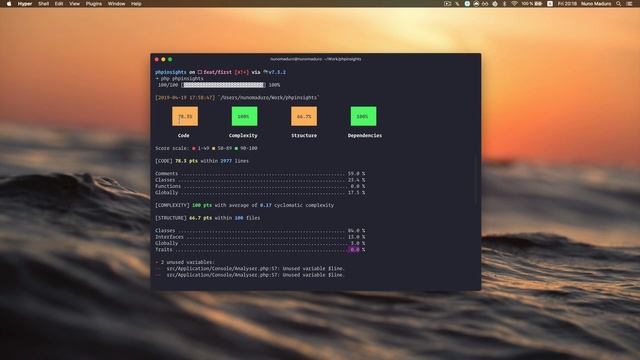640x360 pixels.
Task: Click the '2 unused variables:' line
Action: tap(185, 262)
